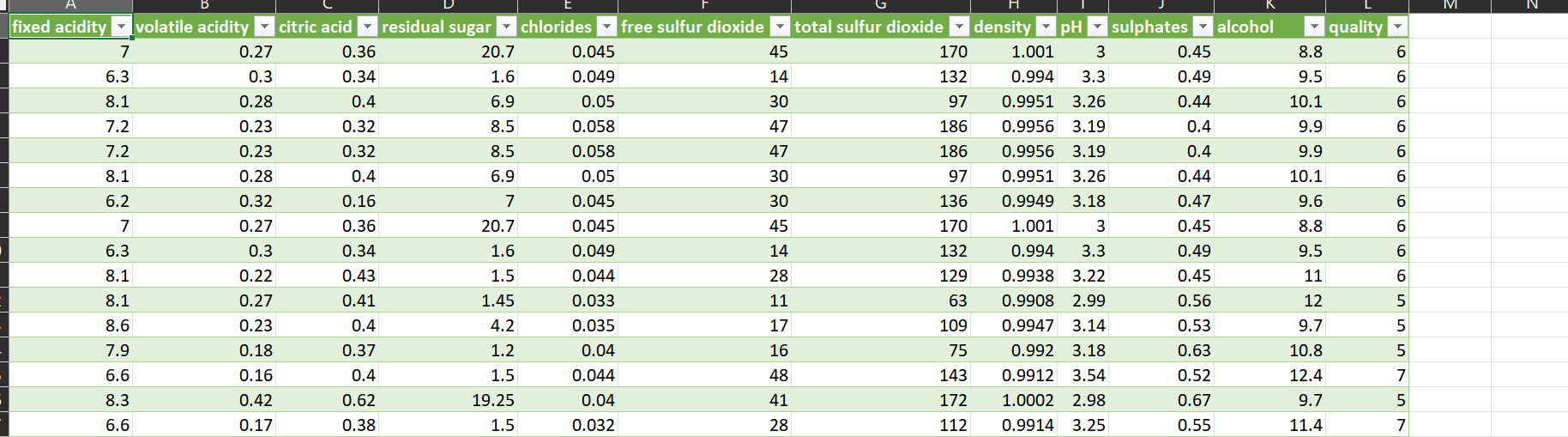Screen dimensions: 1568x437
Task: Select the 'sulphates' header cell text
Action: (1149, 27)
